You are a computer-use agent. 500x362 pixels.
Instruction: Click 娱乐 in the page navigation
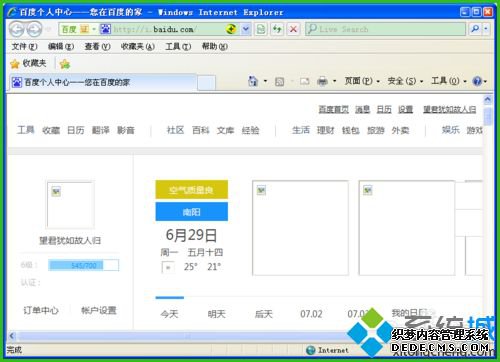point(451,130)
